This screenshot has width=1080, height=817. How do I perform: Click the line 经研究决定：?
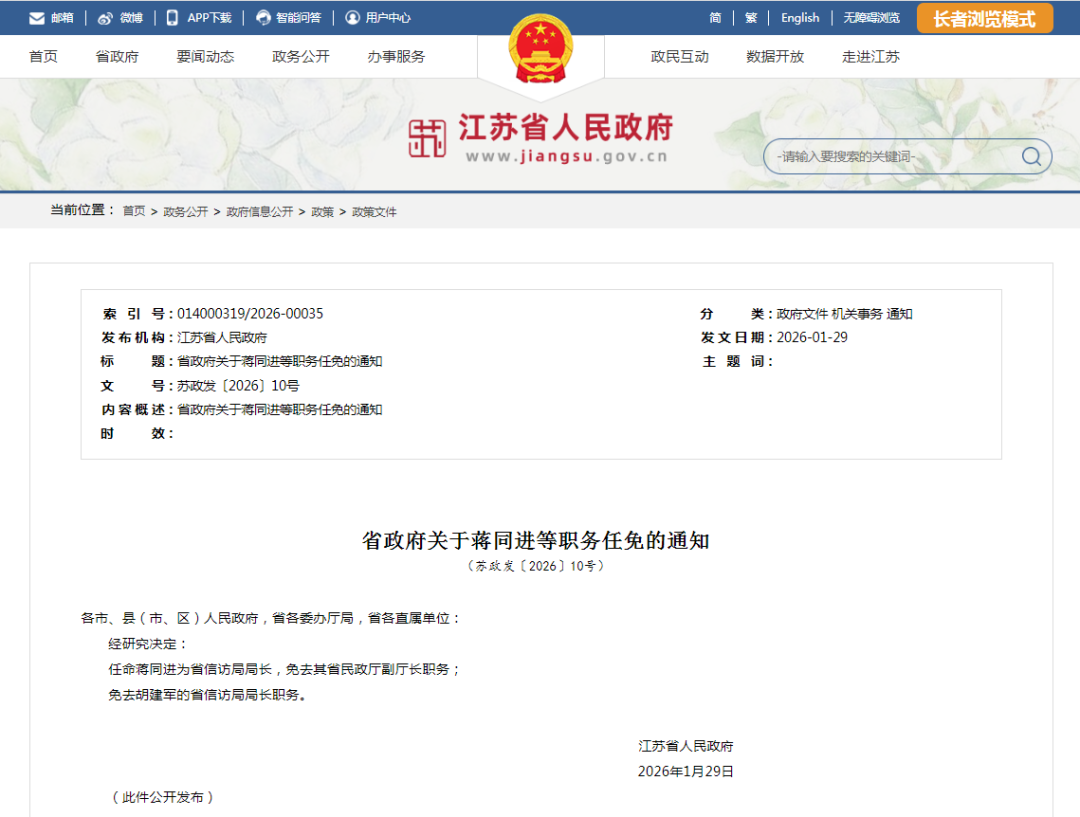click(147, 644)
